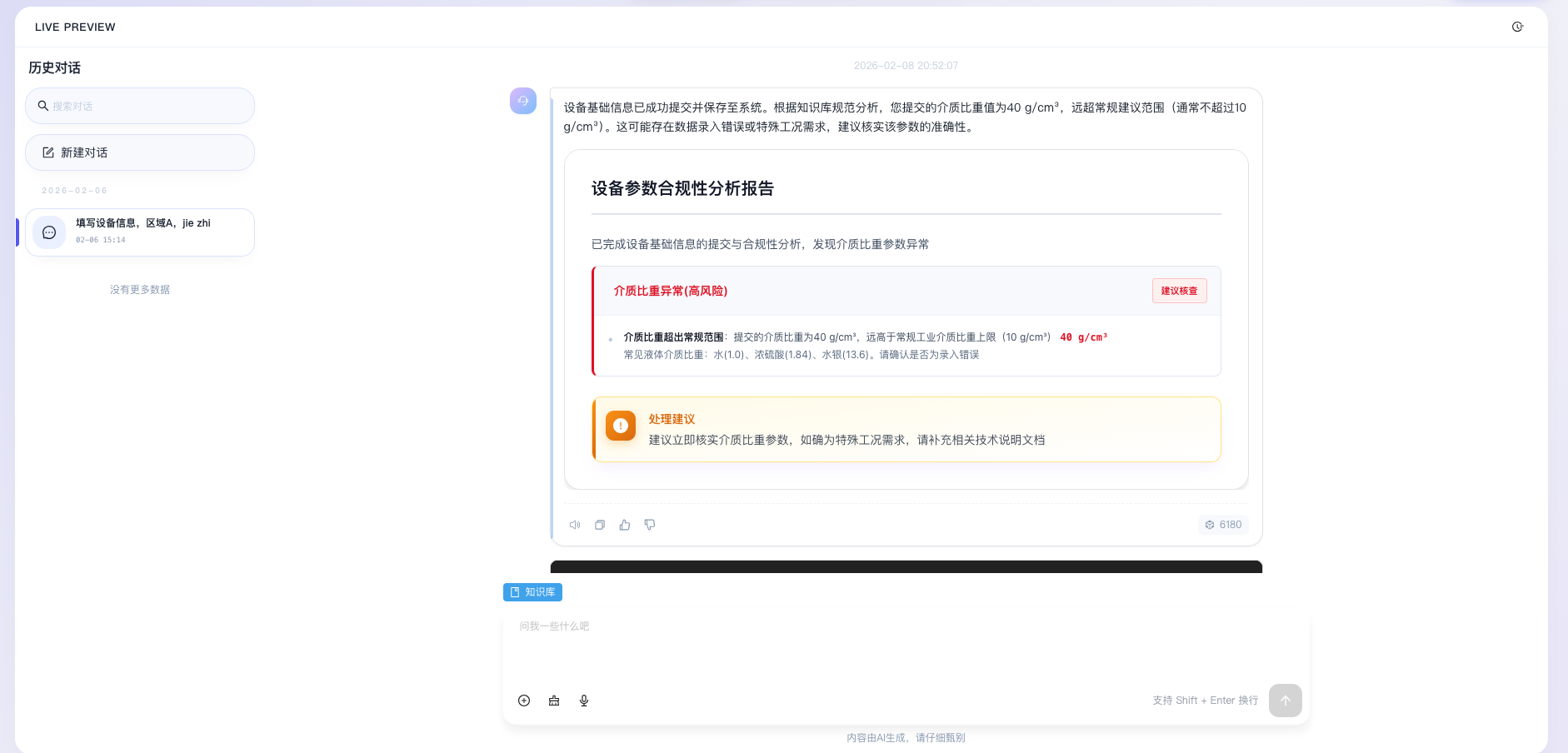Image resolution: width=1568 pixels, height=753 pixels.
Task: Click the chat bubble icon in history item
Action: click(49, 232)
